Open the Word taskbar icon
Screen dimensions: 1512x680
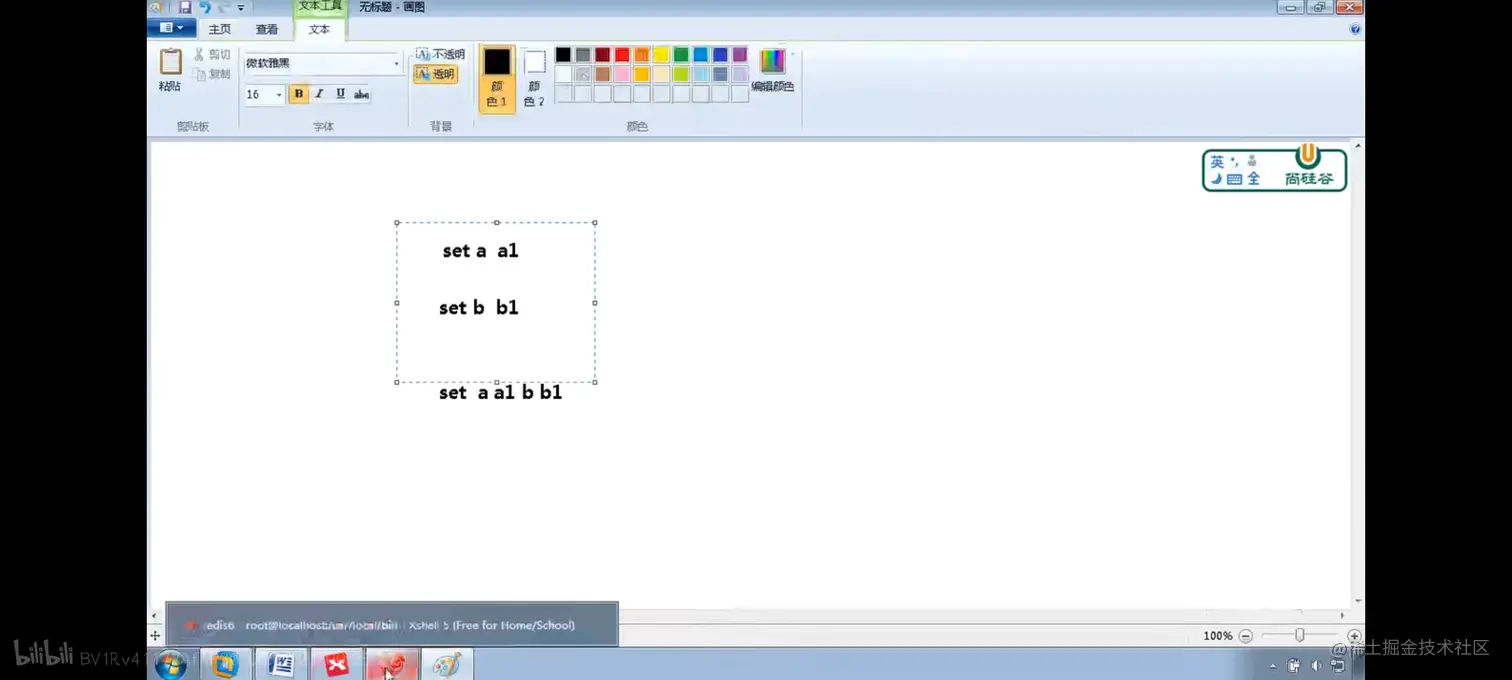[281, 664]
